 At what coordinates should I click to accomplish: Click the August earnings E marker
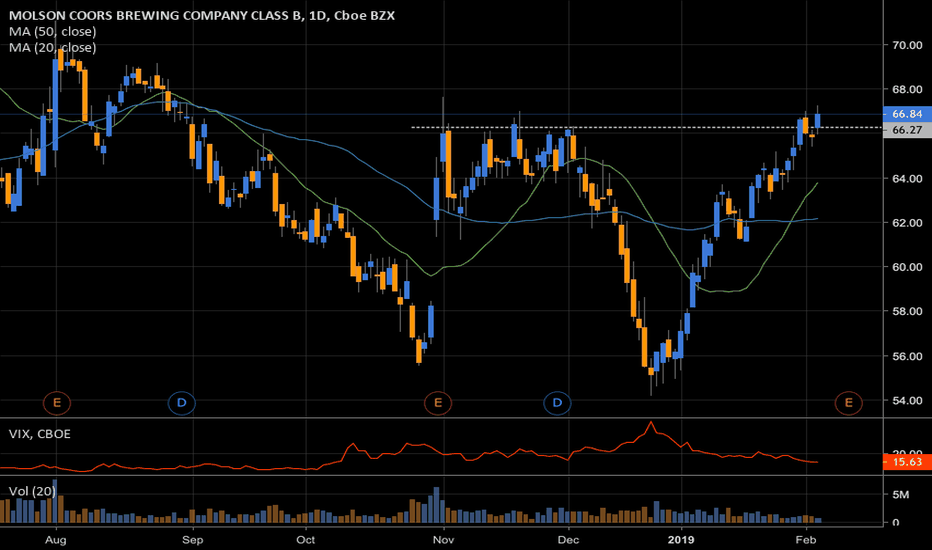57,403
